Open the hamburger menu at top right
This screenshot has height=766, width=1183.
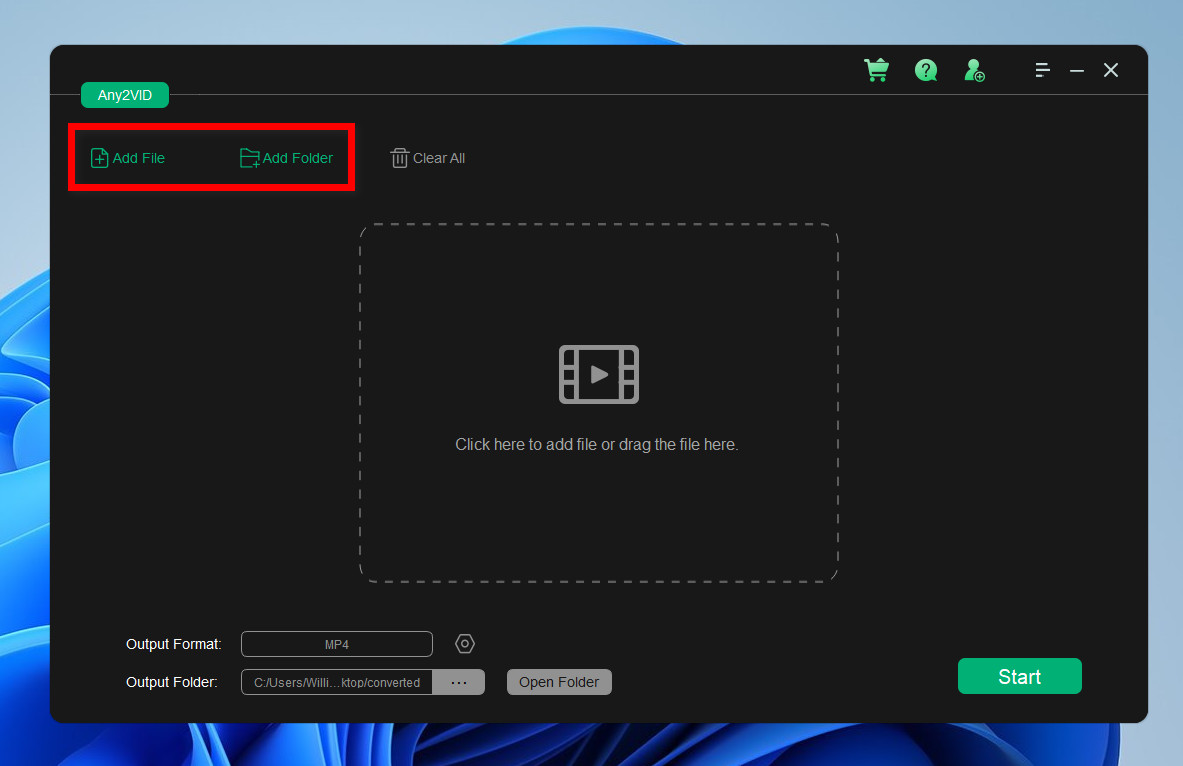[1042, 70]
